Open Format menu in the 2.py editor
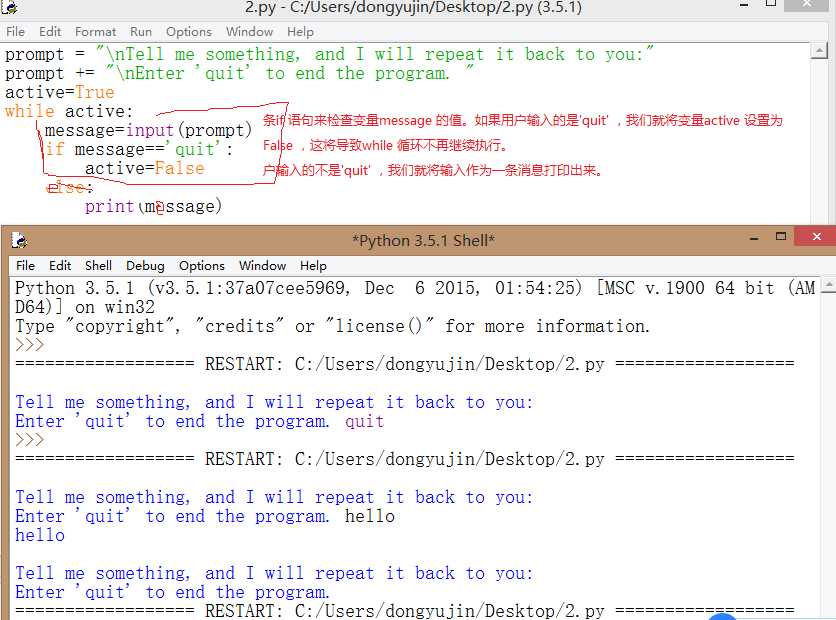Image resolution: width=836 pixels, height=620 pixels. [x=95, y=32]
